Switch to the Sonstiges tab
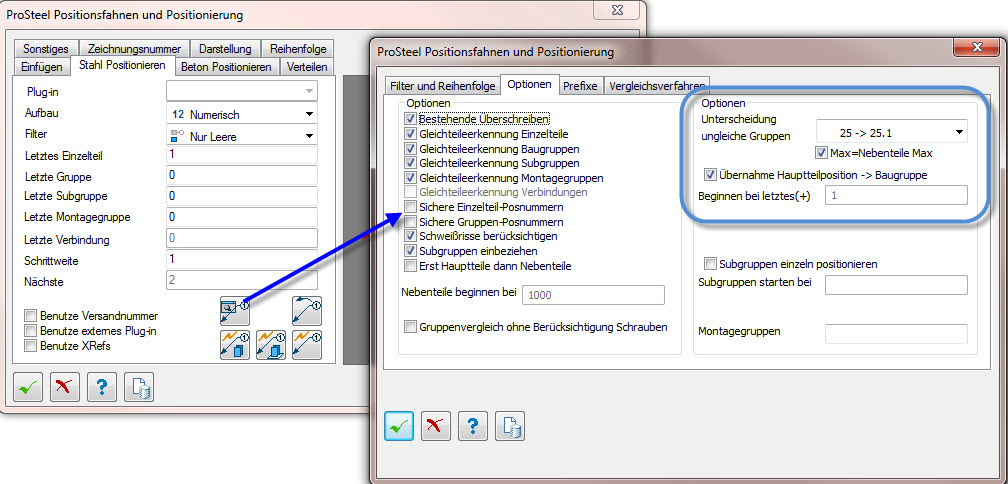The width and height of the screenshot is (1008, 484). click(46, 49)
